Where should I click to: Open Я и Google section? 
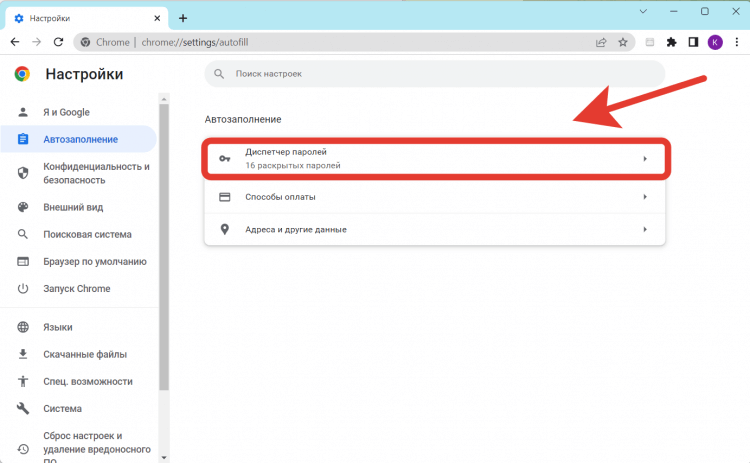[x=66, y=112]
